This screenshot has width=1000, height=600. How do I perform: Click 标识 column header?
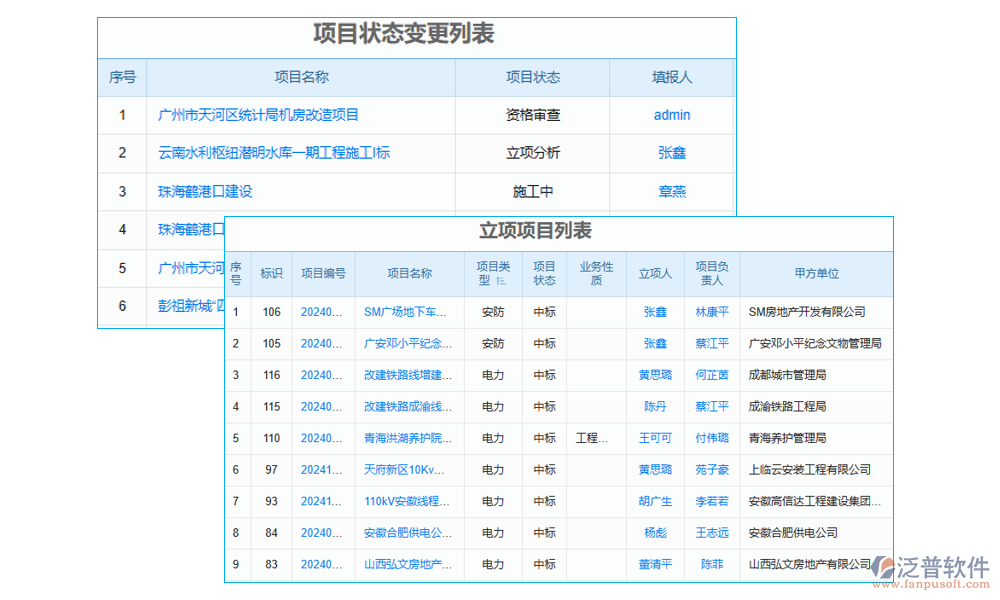(271, 273)
